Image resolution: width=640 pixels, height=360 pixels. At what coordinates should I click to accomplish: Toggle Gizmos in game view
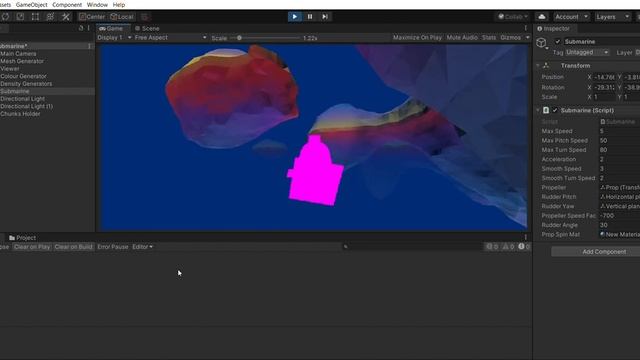pyautogui.click(x=511, y=38)
